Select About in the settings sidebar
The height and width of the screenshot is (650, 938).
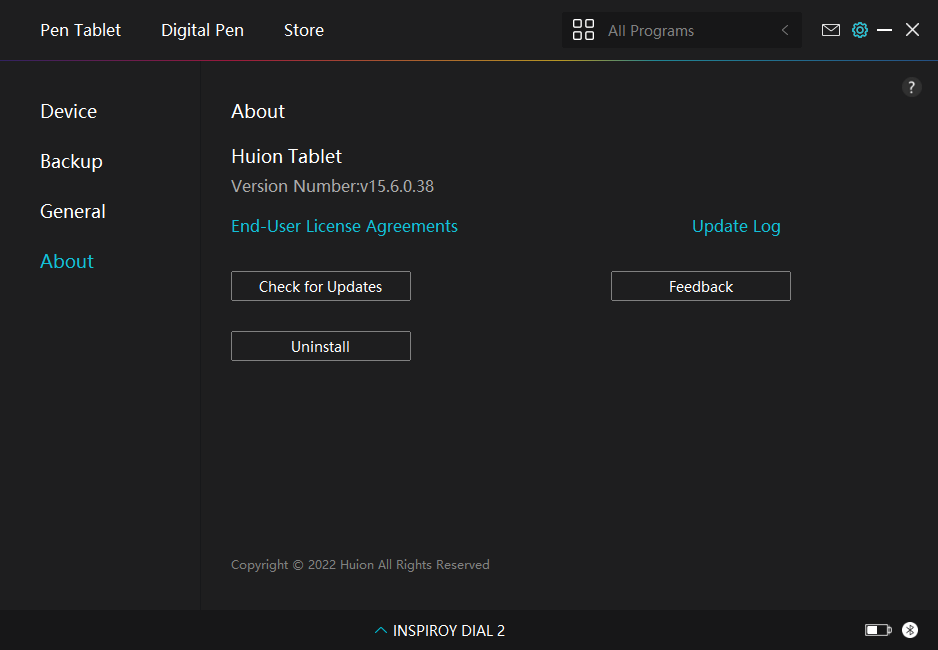66,261
